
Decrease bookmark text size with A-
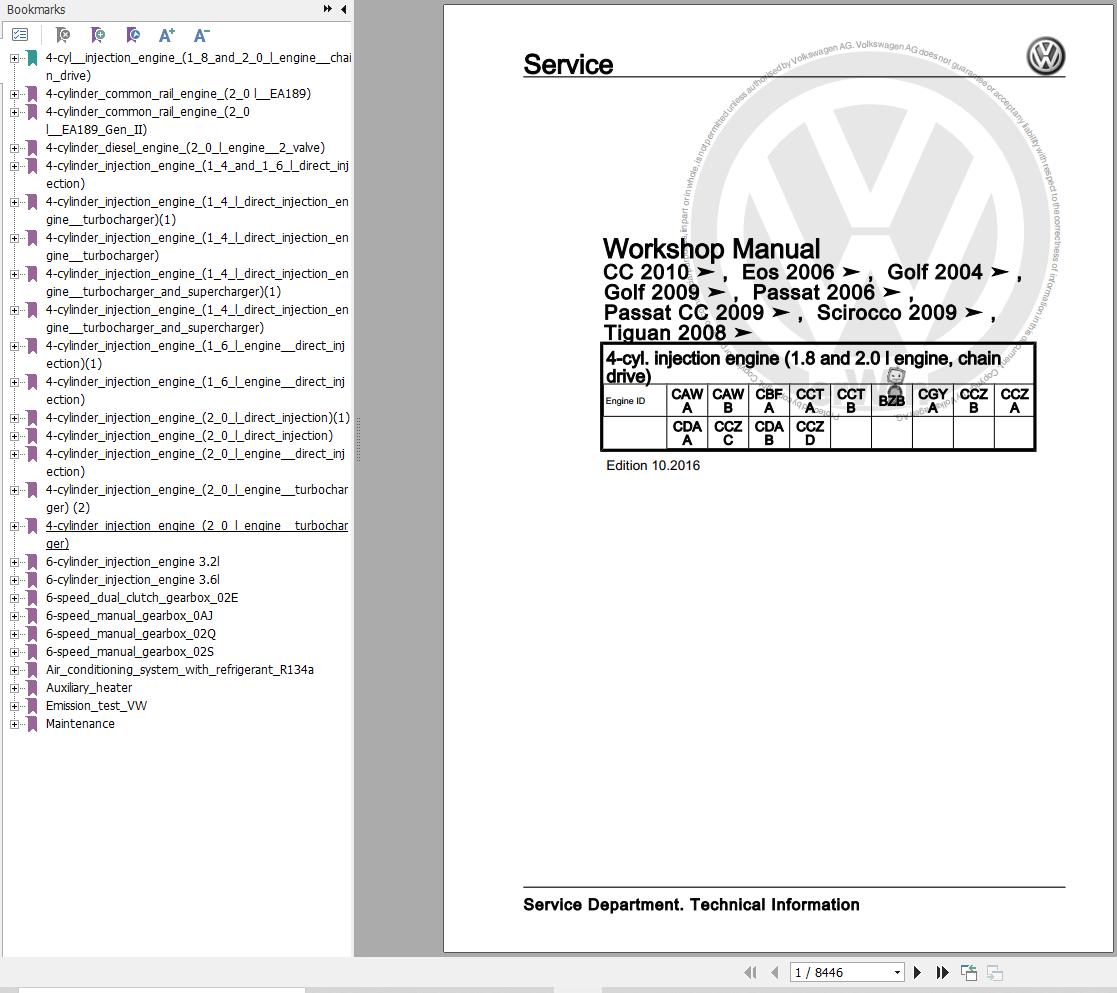click(x=202, y=34)
